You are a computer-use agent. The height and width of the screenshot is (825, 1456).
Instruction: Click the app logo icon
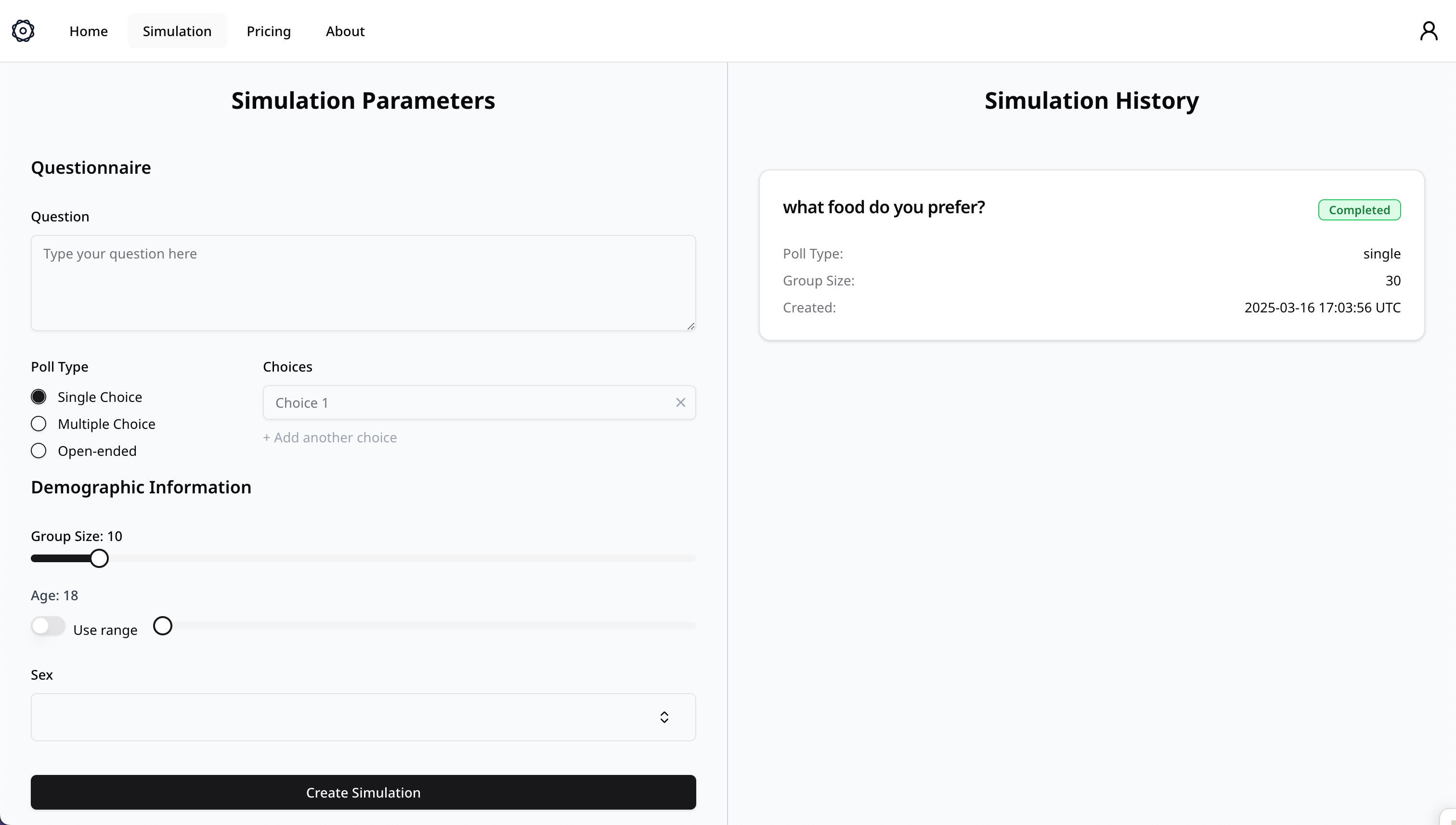pyautogui.click(x=23, y=31)
